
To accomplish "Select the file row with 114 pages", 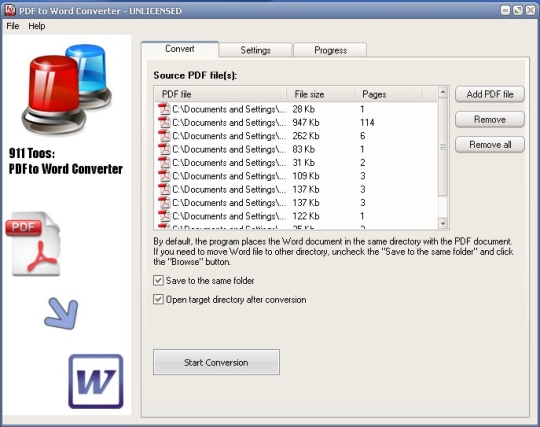I will click(x=297, y=122).
